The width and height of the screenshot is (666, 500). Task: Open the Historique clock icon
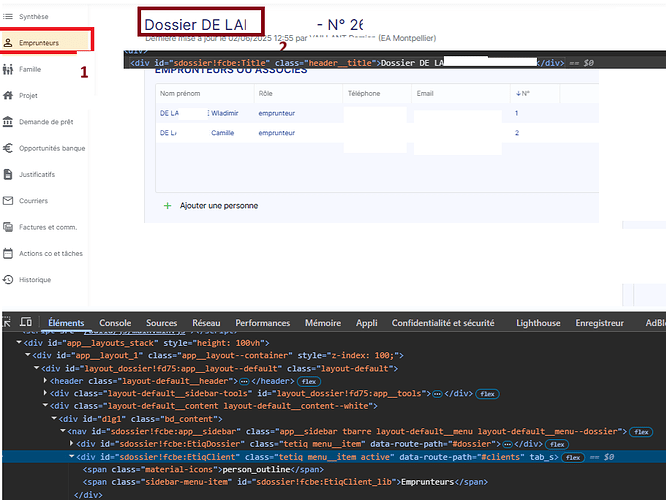pyautogui.click(x=8, y=280)
